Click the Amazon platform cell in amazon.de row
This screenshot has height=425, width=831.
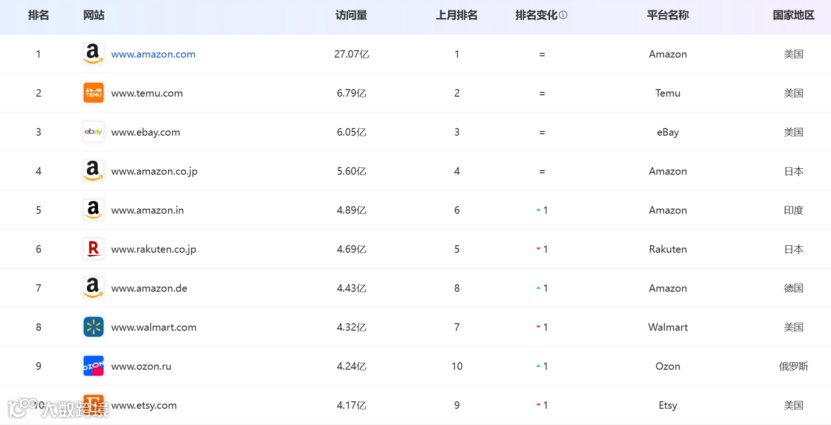tap(668, 288)
